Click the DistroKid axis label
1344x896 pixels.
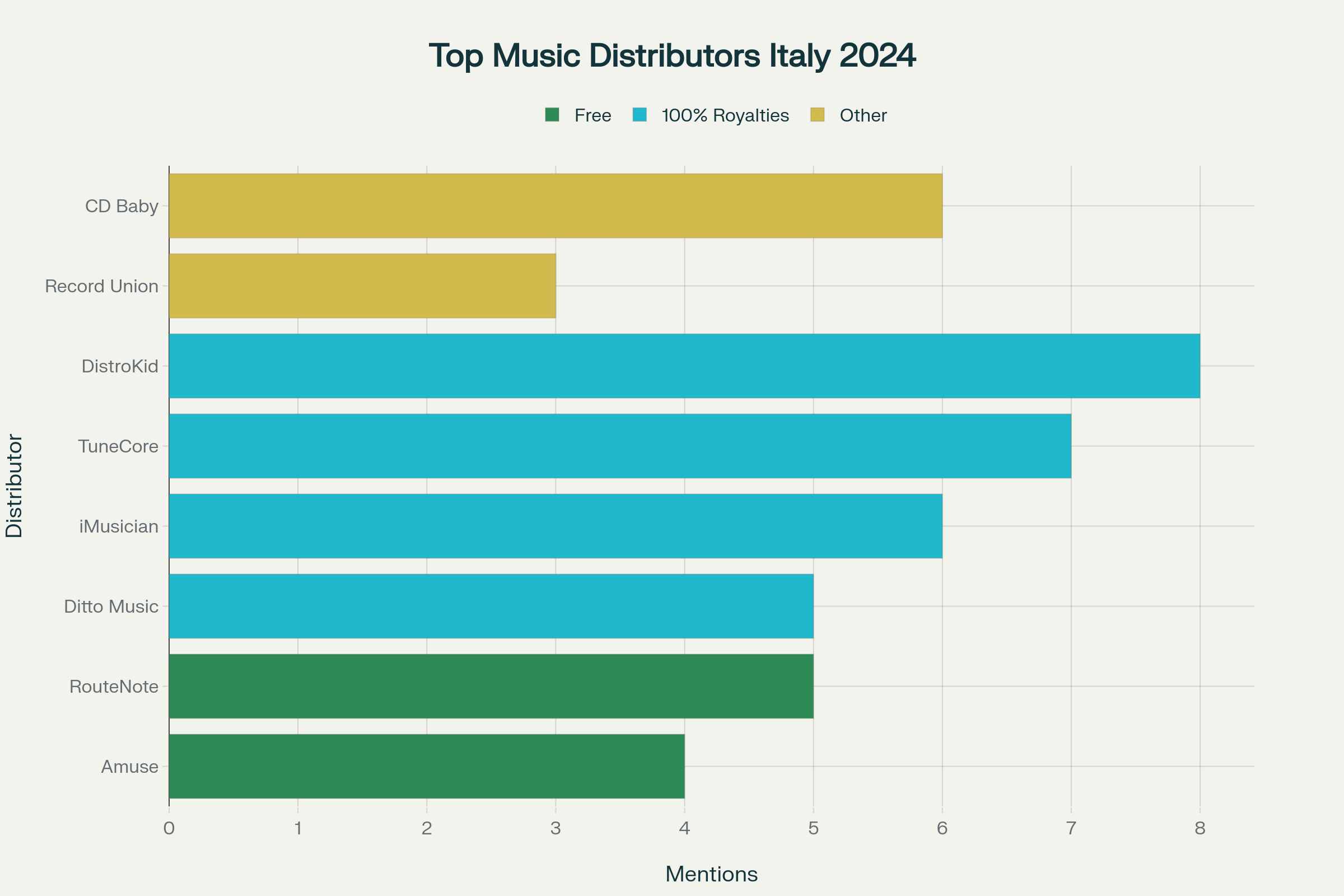click(120, 366)
